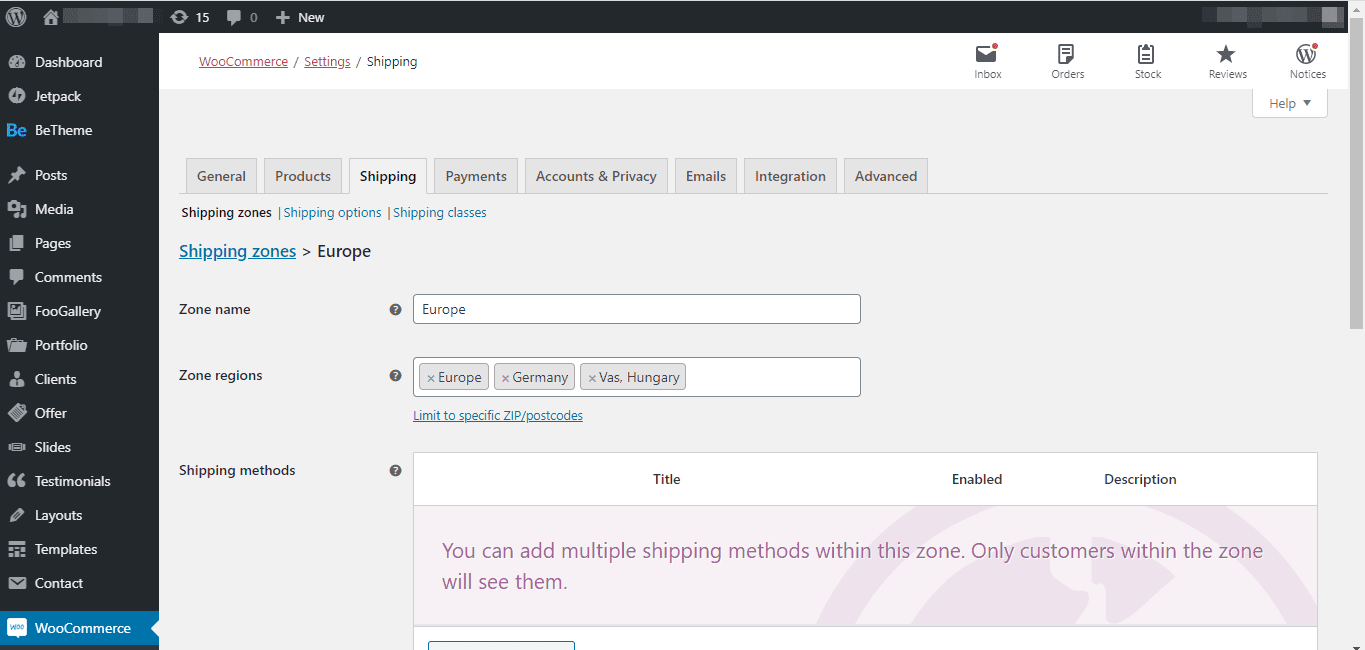
Task: Open the Accounts & Privacy tab
Action: 596,176
